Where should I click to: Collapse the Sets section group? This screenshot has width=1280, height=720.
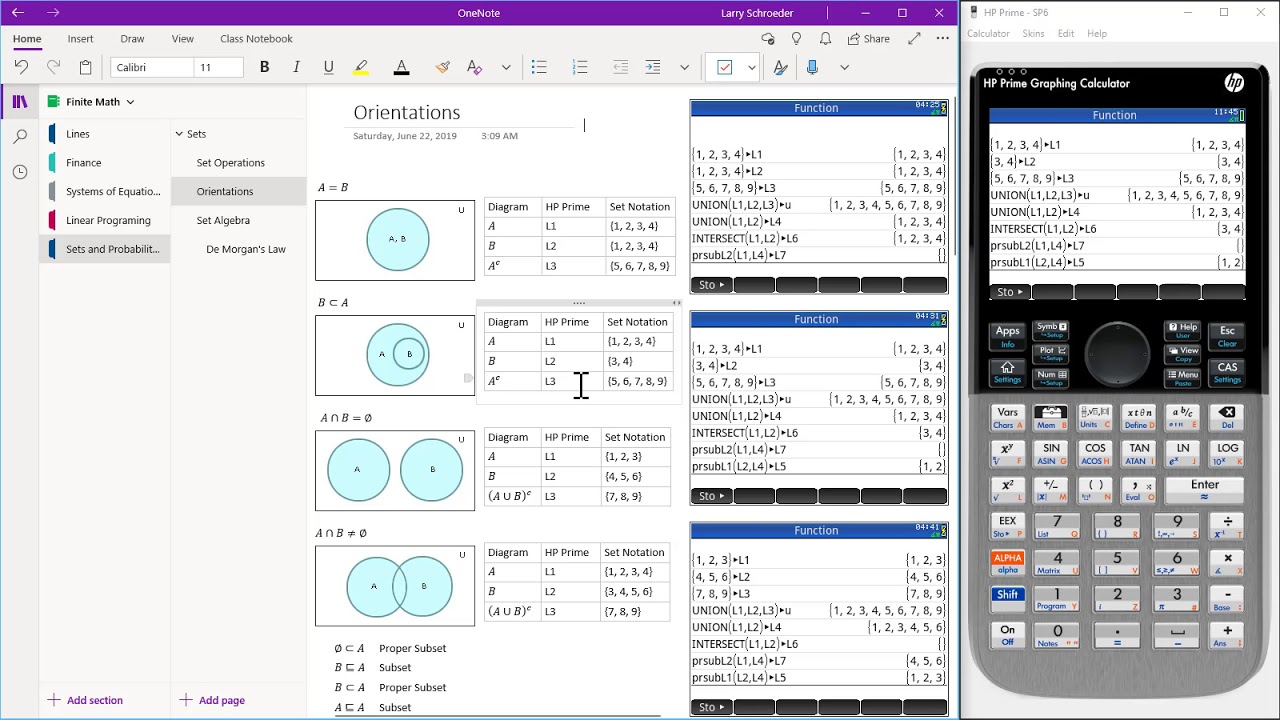click(x=179, y=134)
